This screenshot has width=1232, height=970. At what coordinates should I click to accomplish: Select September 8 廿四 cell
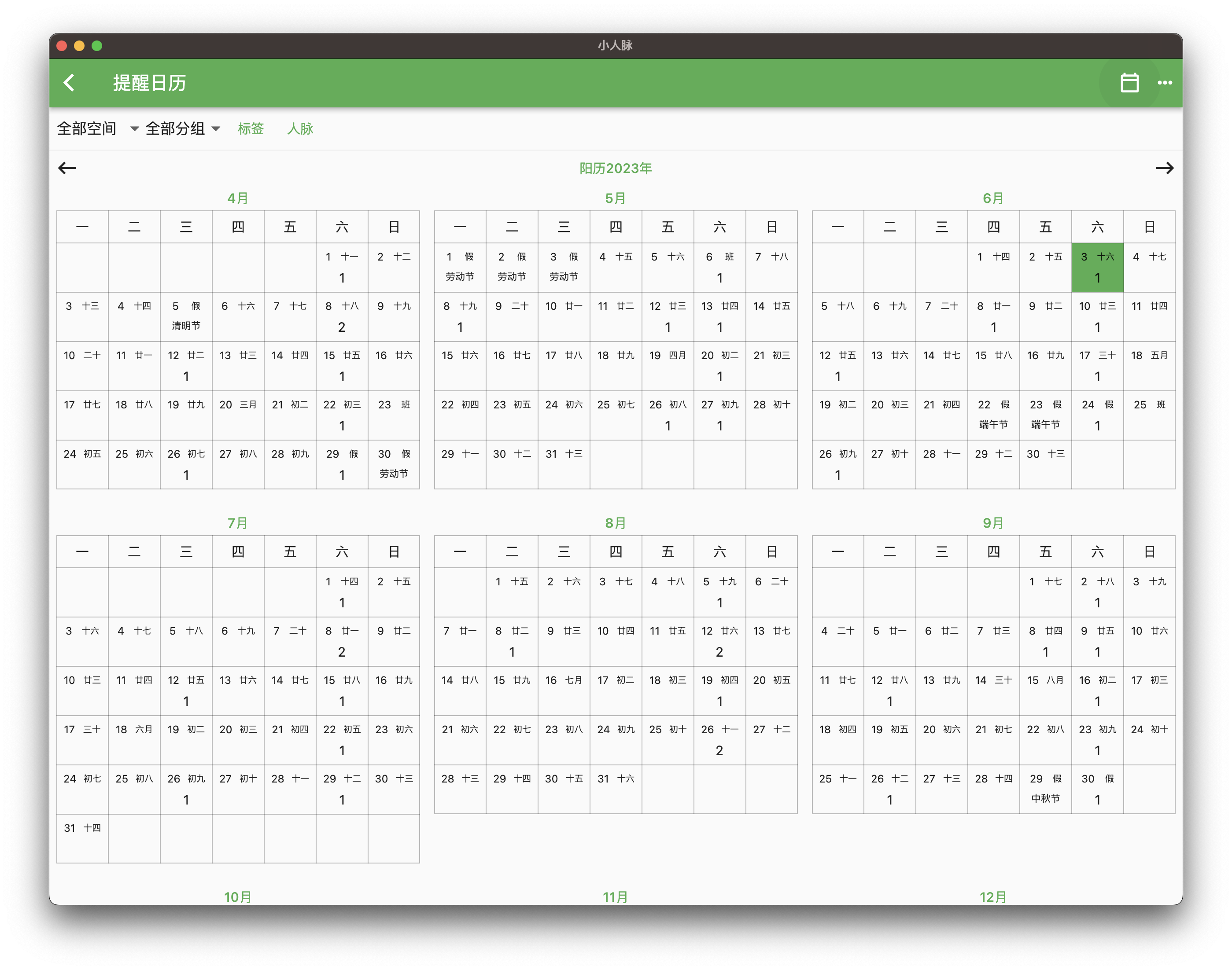click(x=1045, y=642)
